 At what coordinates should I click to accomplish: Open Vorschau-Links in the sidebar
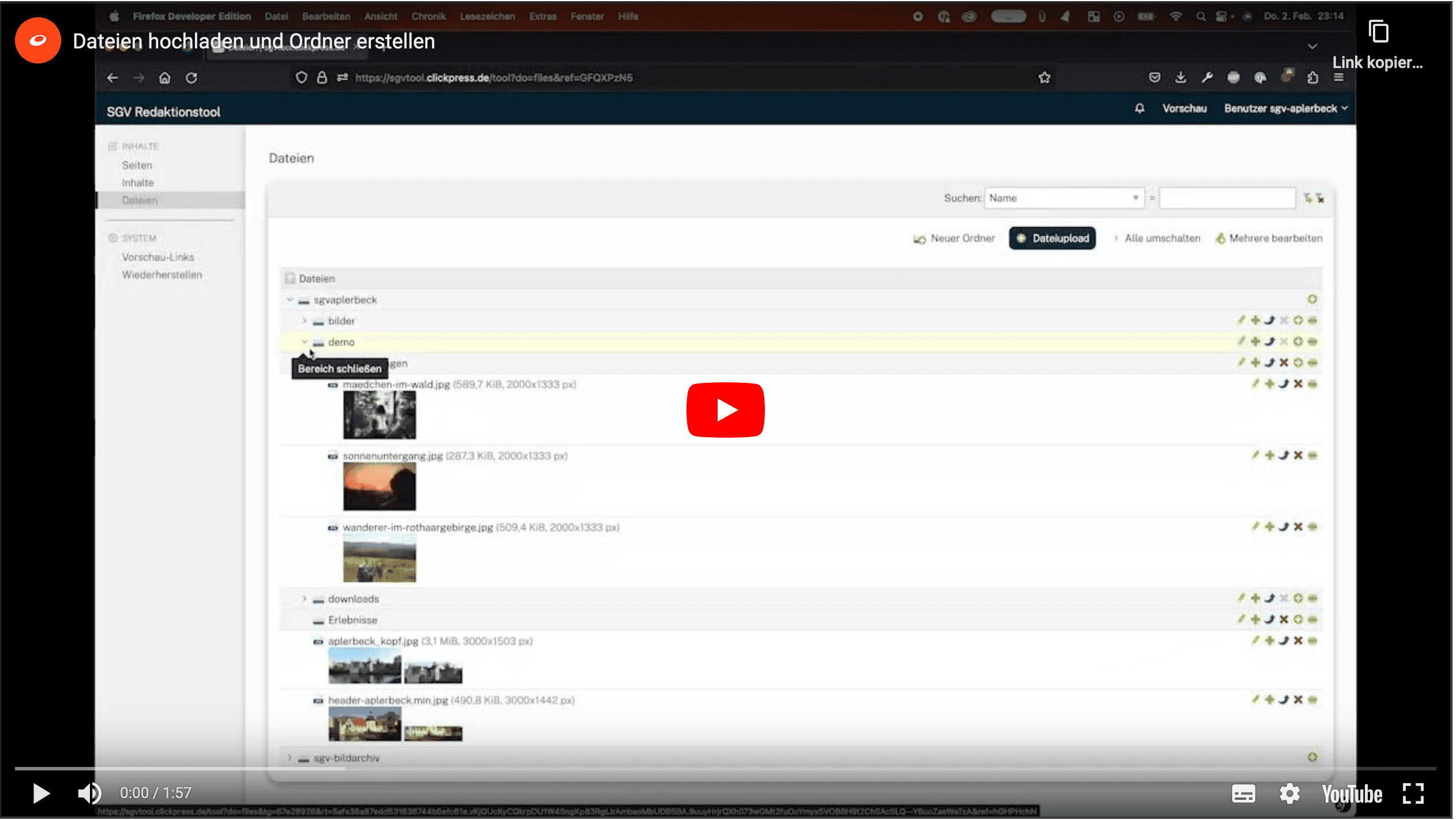[158, 257]
